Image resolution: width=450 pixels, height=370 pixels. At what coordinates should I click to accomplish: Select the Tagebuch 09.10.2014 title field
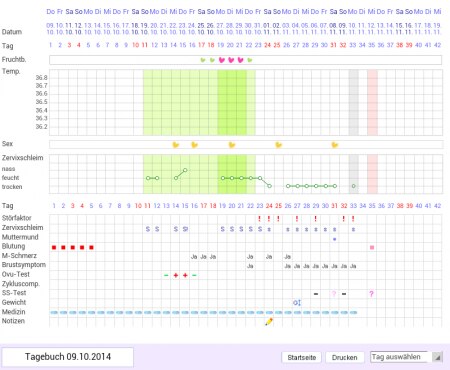click(x=68, y=357)
